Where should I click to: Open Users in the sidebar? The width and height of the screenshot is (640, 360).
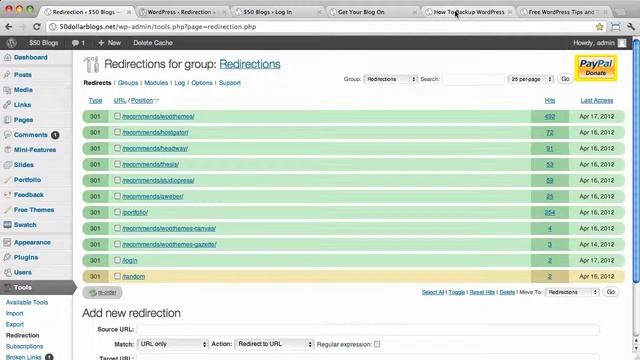tap(22, 272)
